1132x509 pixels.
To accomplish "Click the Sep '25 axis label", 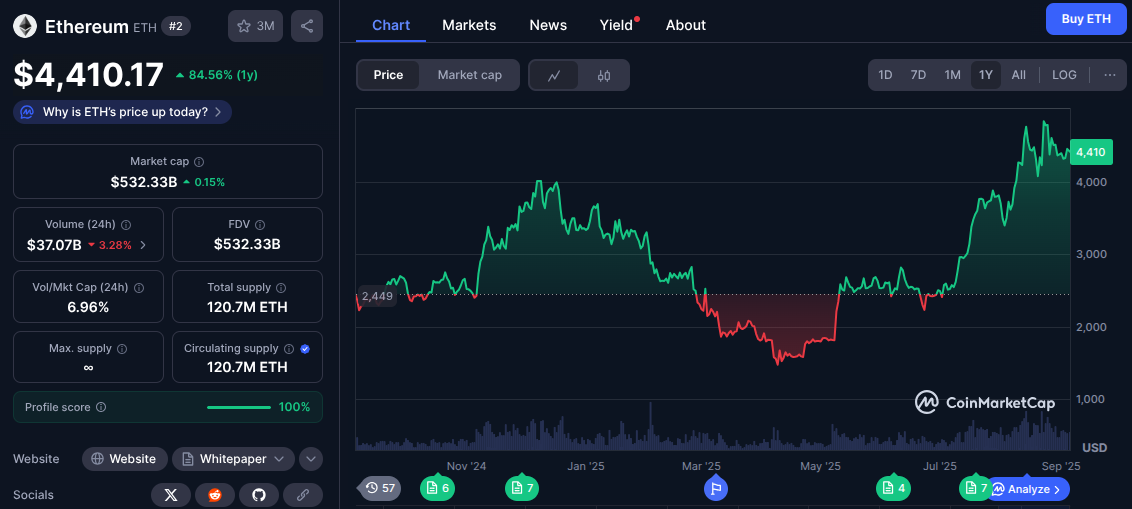I will pos(1063,466).
